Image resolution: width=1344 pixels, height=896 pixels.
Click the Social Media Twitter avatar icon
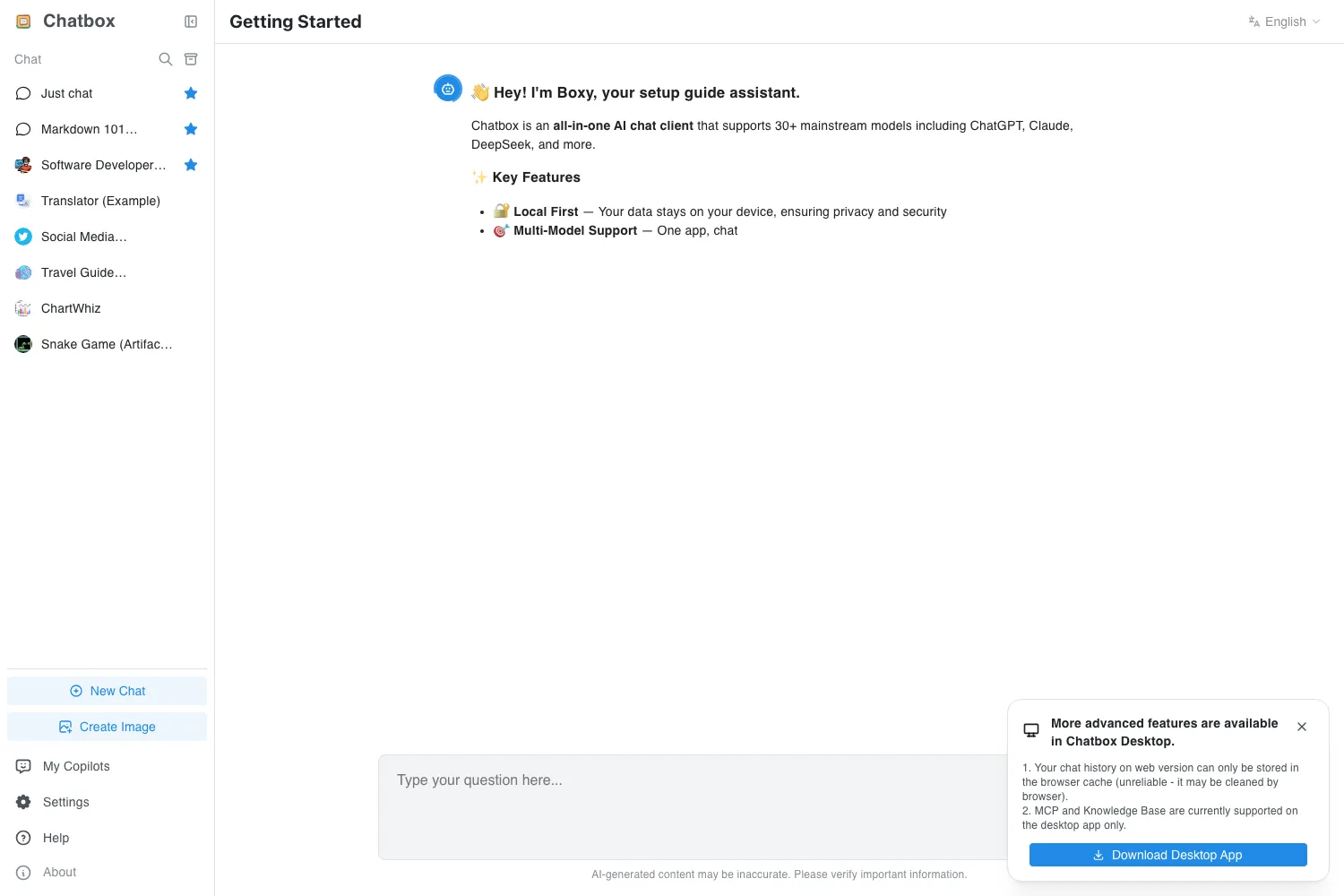click(23, 237)
